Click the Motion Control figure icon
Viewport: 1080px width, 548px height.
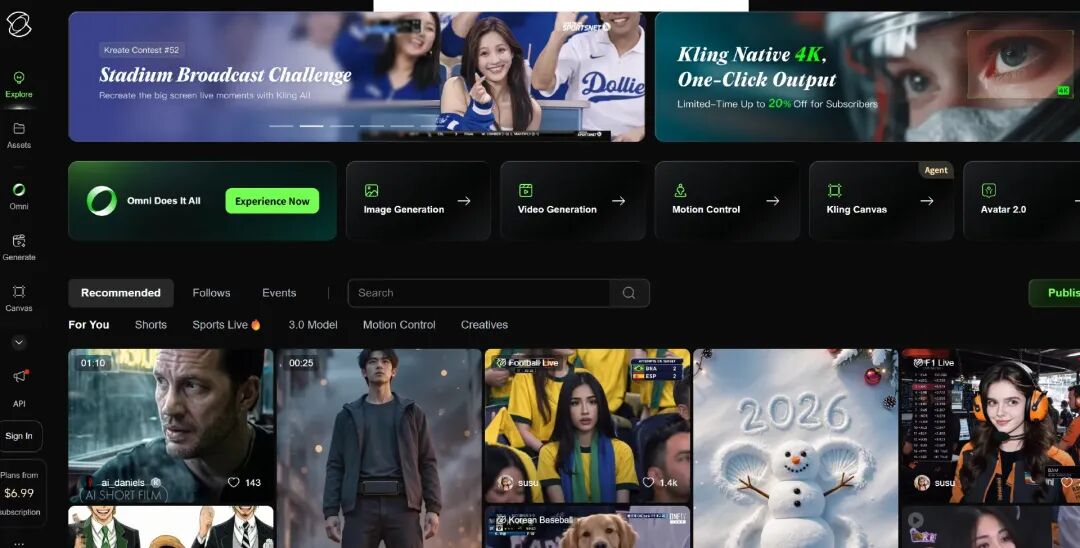pyautogui.click(x=680, y=191)
